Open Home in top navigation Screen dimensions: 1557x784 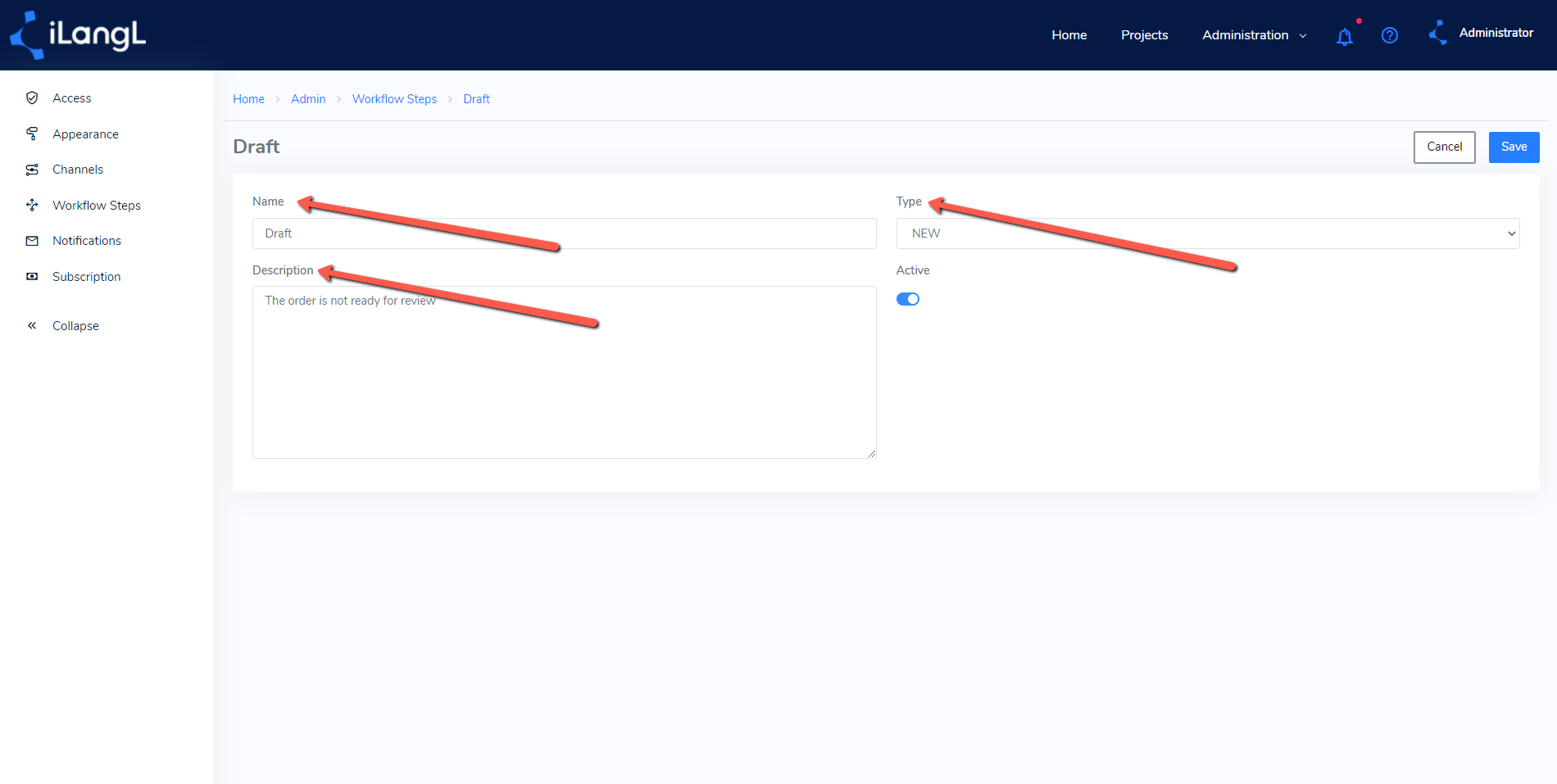click(x=1069, y=35)
